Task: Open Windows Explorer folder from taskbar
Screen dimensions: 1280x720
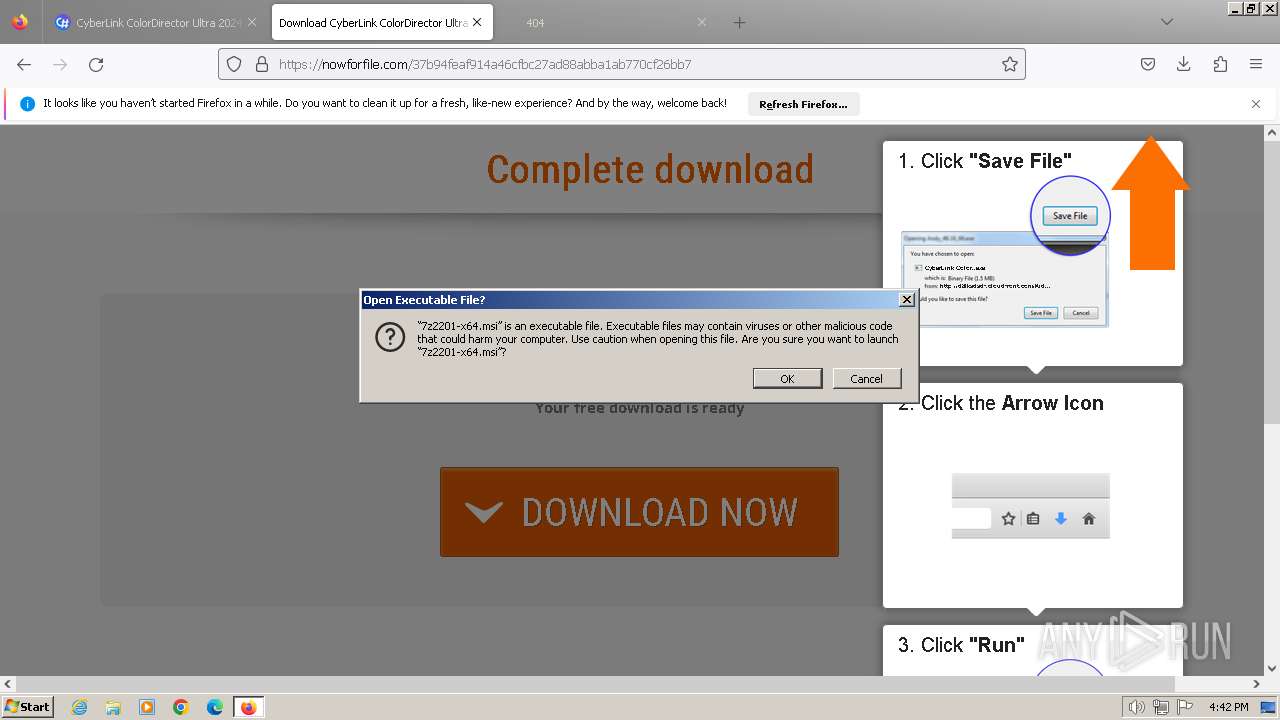Action: (113, 707)
